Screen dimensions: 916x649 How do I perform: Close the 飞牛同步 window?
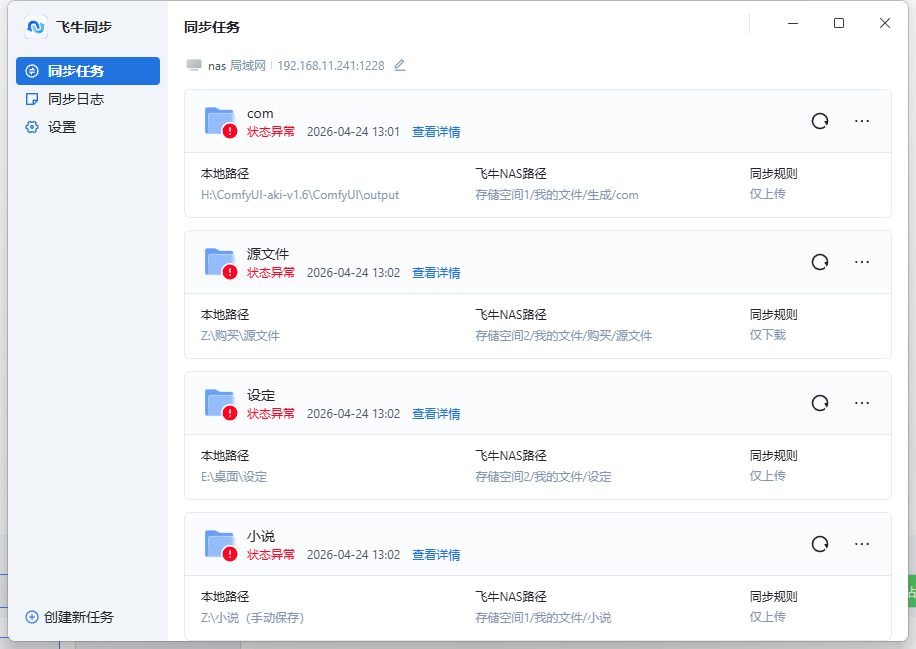click(884, 23)
